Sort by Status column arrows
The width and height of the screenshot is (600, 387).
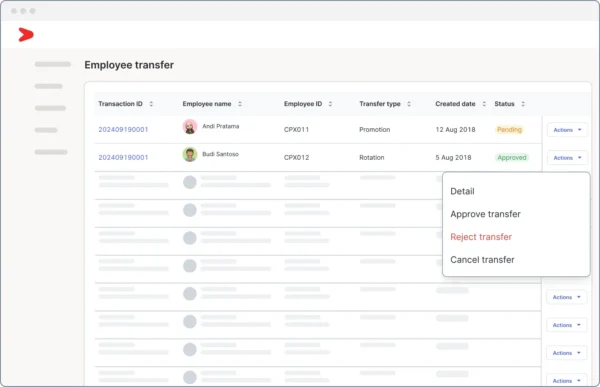[523, 104]
